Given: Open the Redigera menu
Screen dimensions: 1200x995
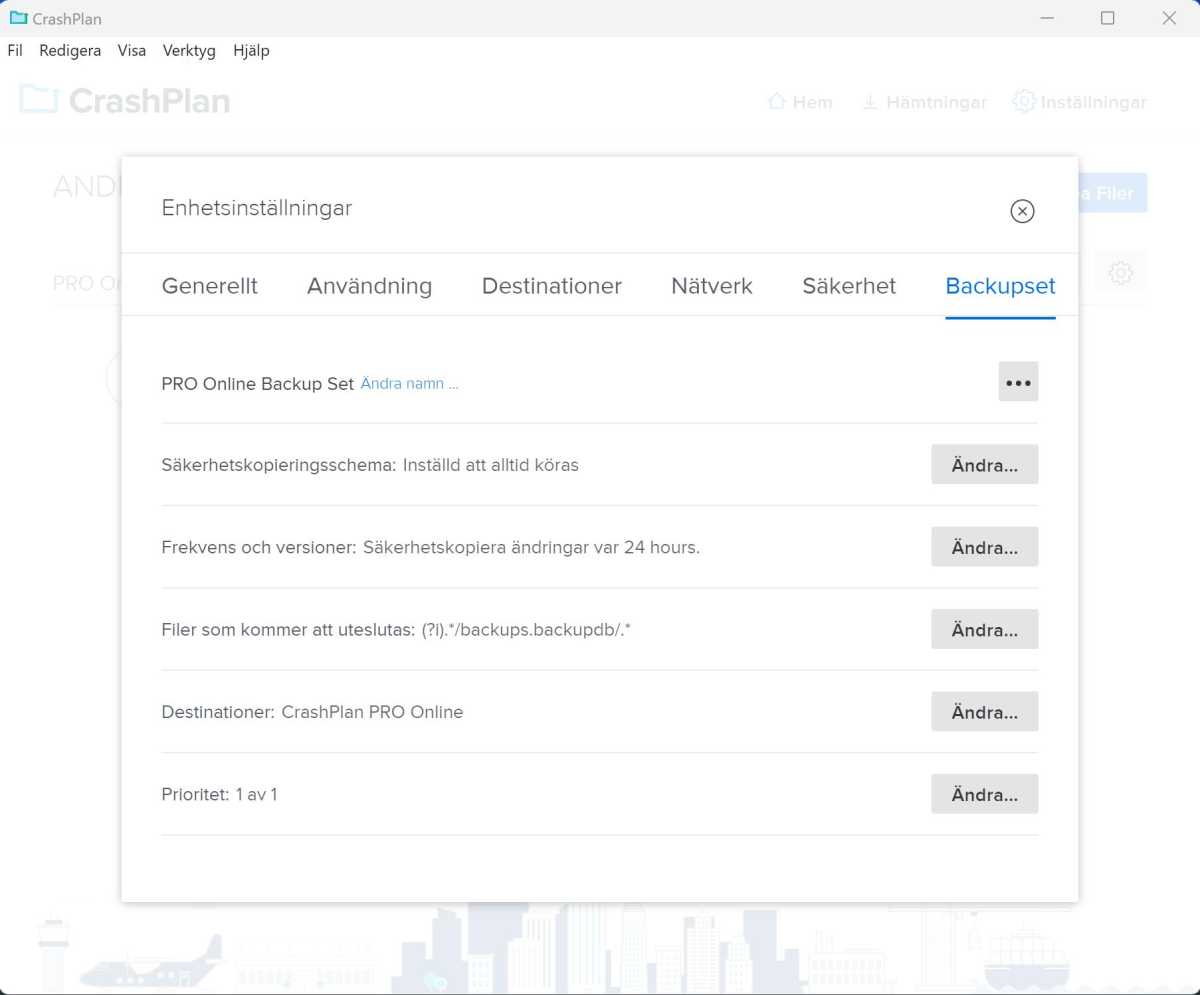Looking at the screenshot, I should tap(70, 51).
